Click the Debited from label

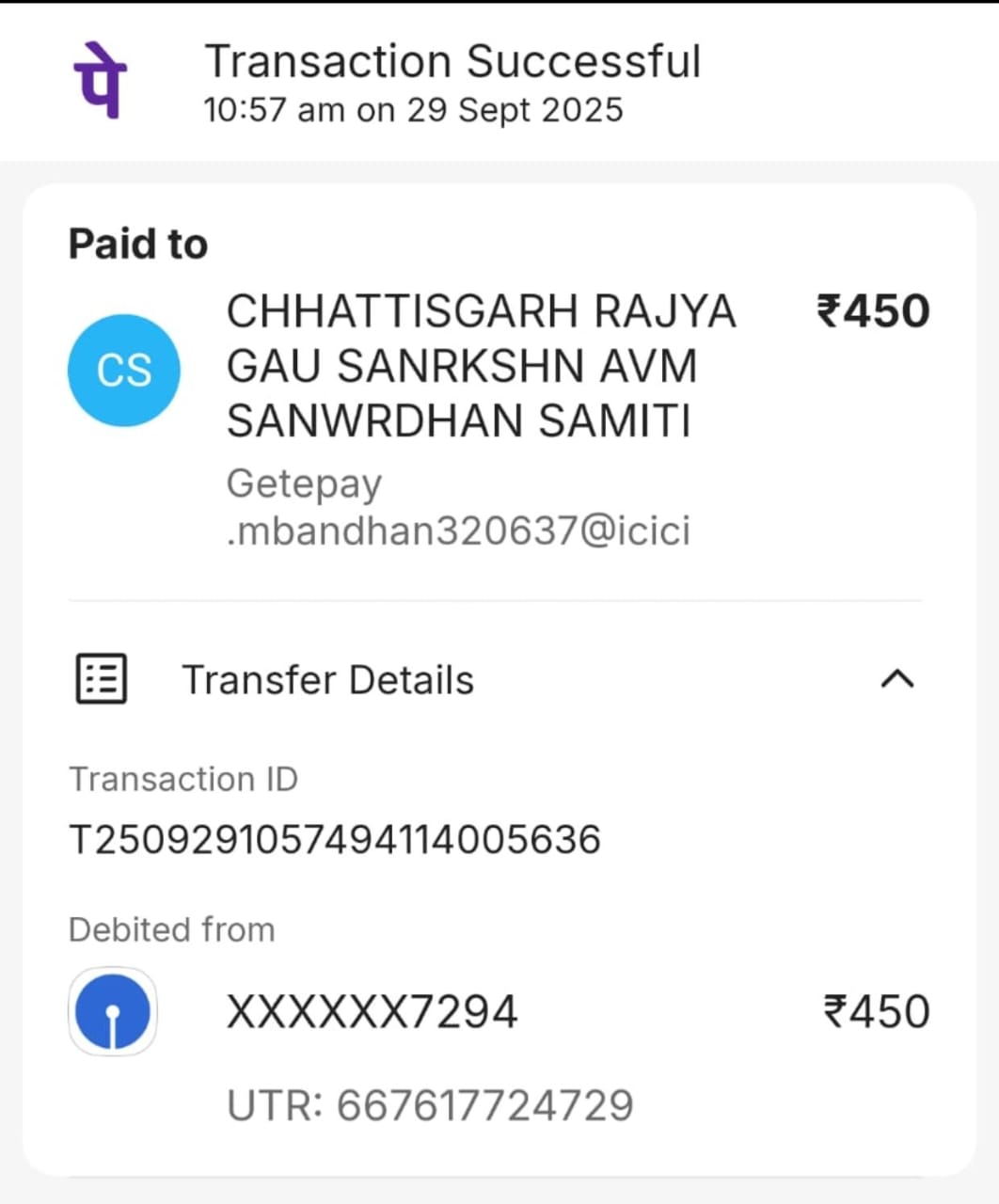172,929
